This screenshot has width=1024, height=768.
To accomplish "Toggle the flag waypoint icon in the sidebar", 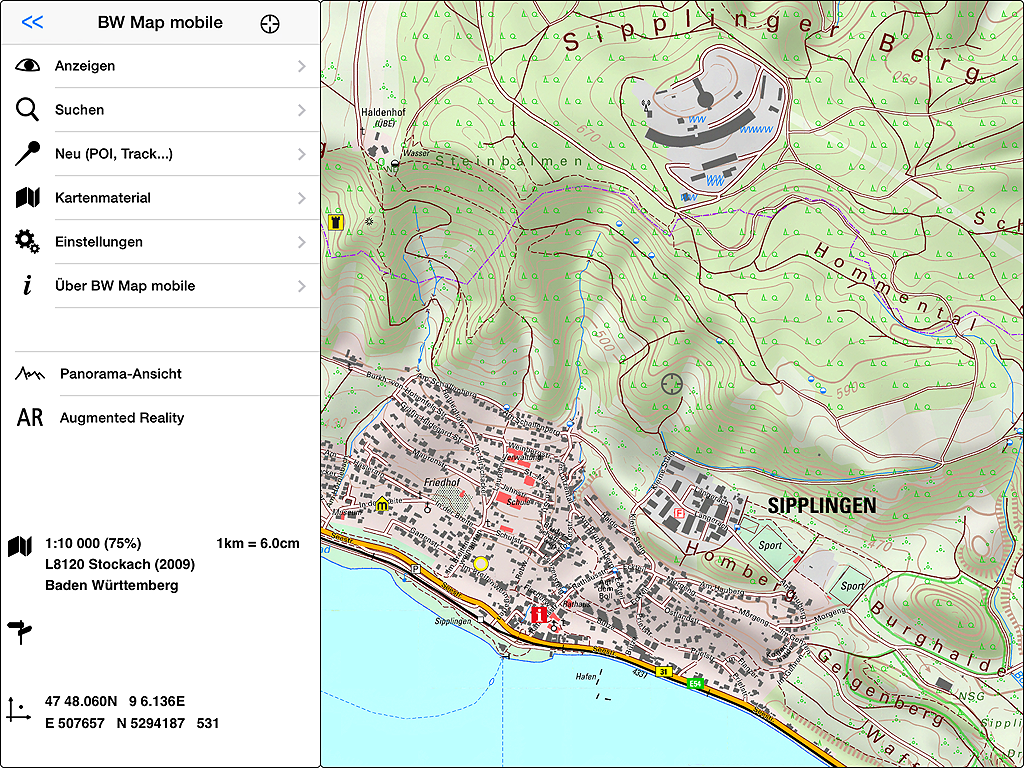I will click(22, 632).
